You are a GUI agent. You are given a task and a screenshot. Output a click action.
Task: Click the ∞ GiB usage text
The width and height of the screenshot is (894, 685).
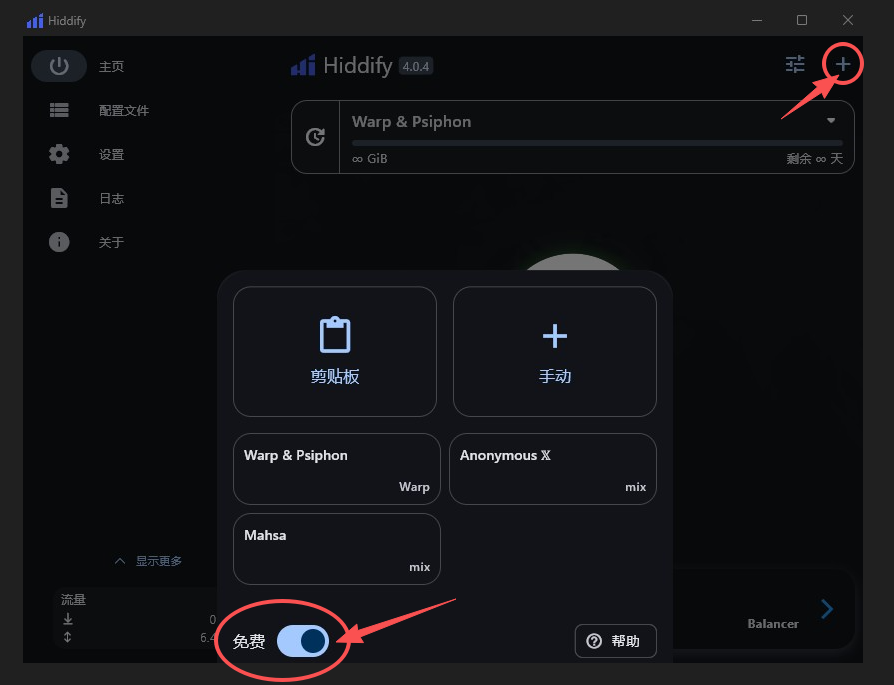[x=369, y=159]
